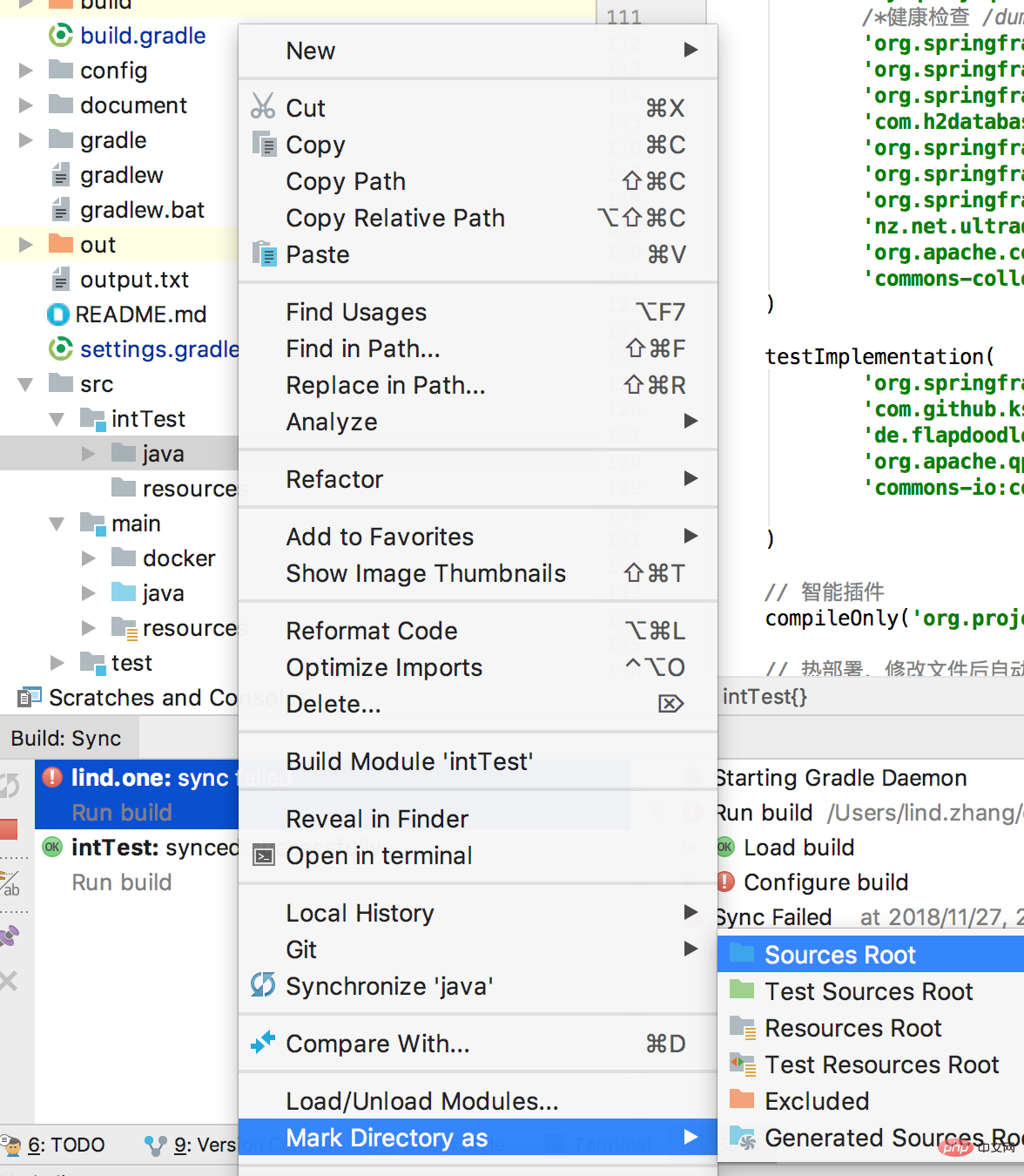This screenshot has height=1176, width=1024.
Task: Choose Reformat Code
Action: point(478,631)
